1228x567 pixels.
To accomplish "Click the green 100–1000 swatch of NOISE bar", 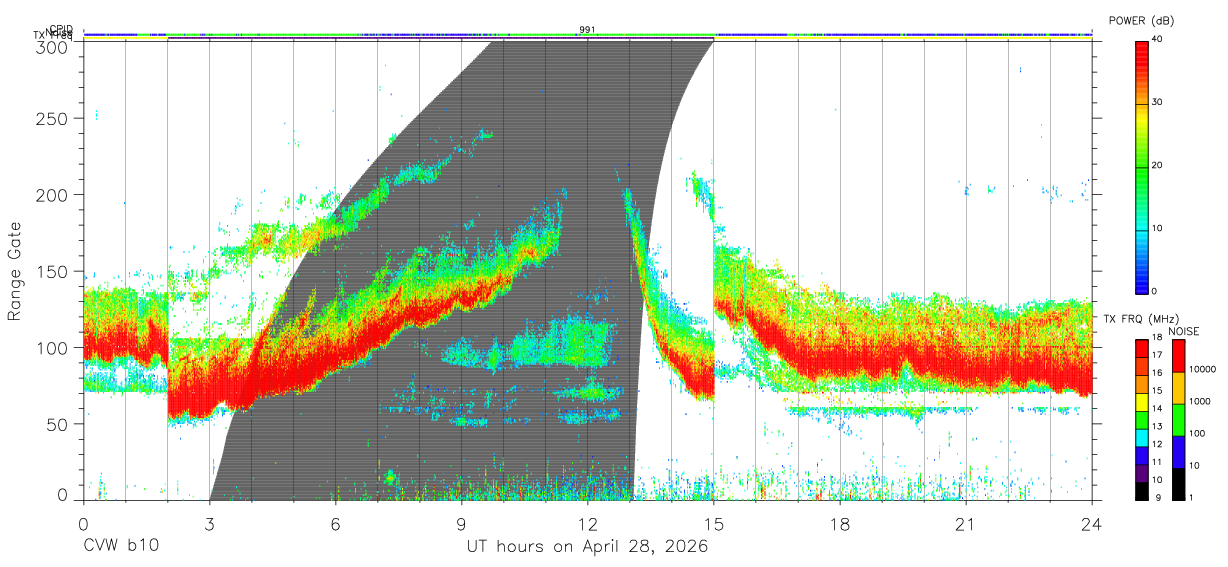I will tap(1179, 419).
